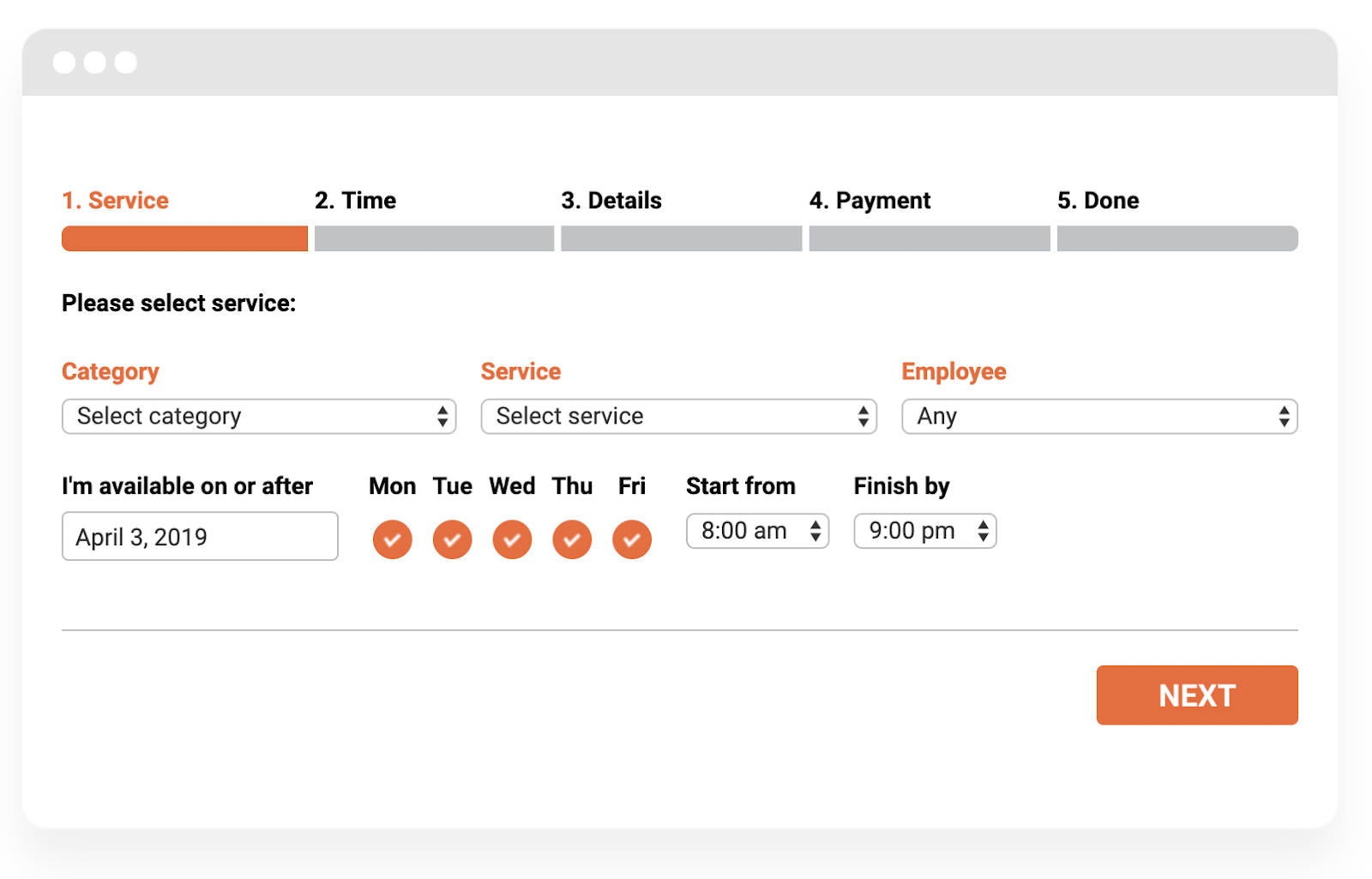
Task: Jump to the 4. Payment step
Action: 870,201
